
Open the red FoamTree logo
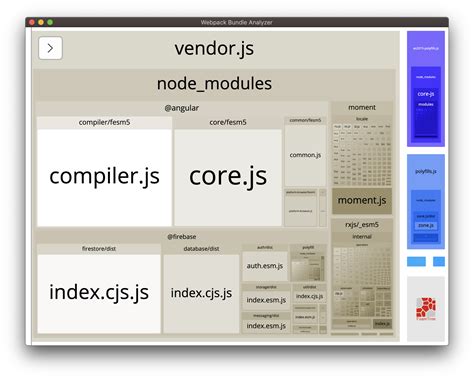click(426, 309)
